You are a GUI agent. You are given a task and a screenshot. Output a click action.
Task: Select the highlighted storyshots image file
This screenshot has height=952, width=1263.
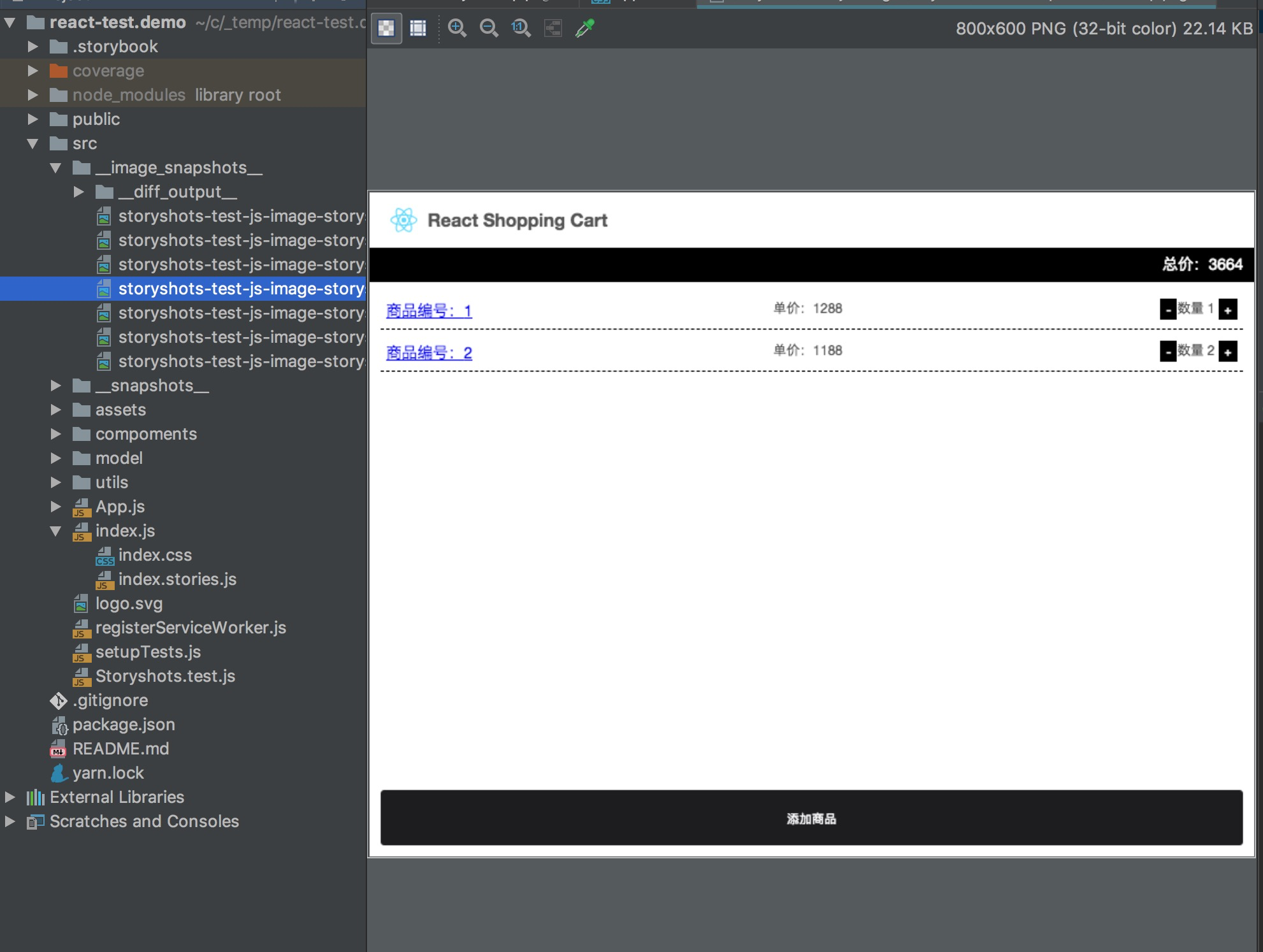point(184,289)
